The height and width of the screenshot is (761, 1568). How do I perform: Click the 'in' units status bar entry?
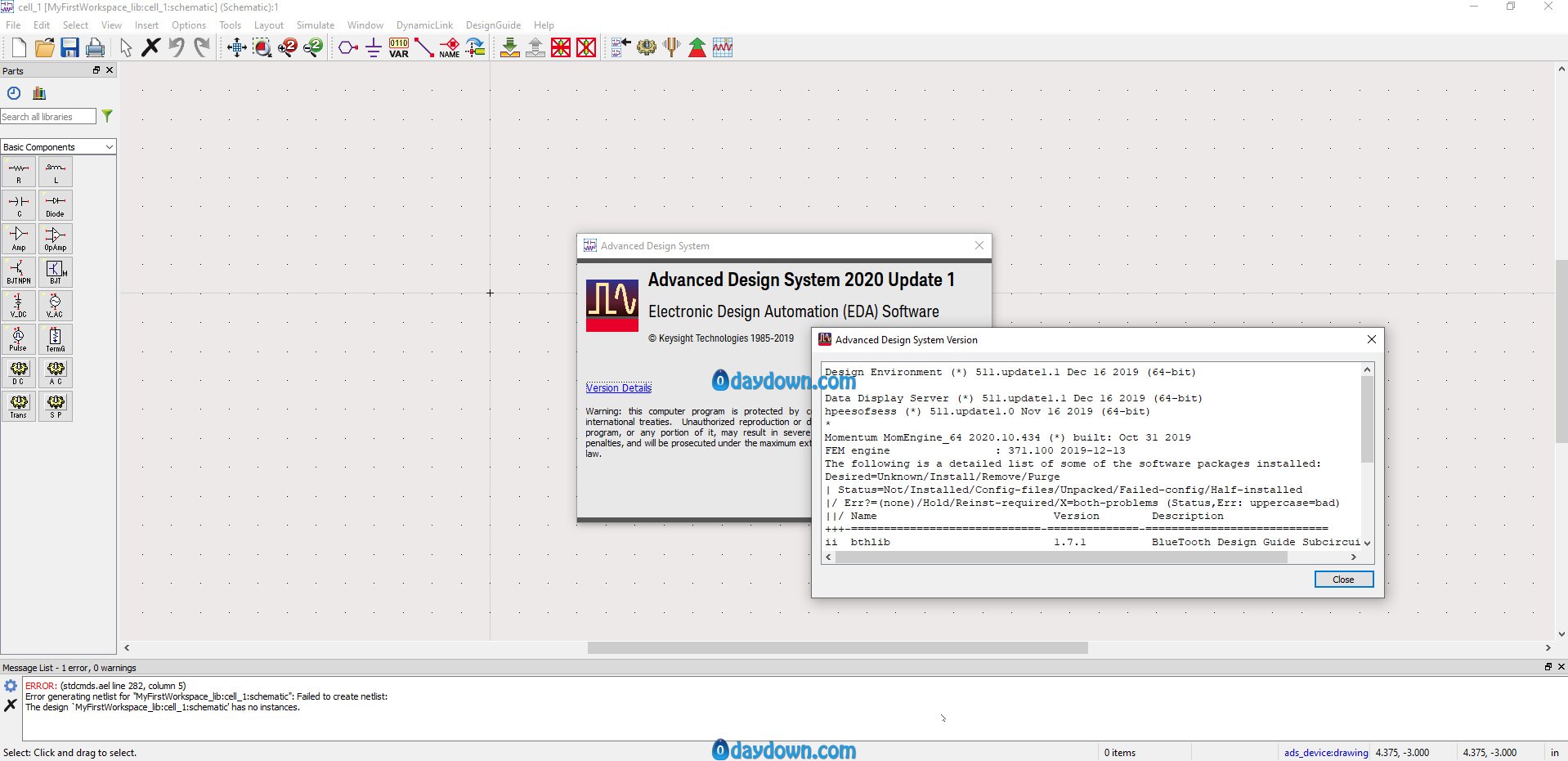1555,753
